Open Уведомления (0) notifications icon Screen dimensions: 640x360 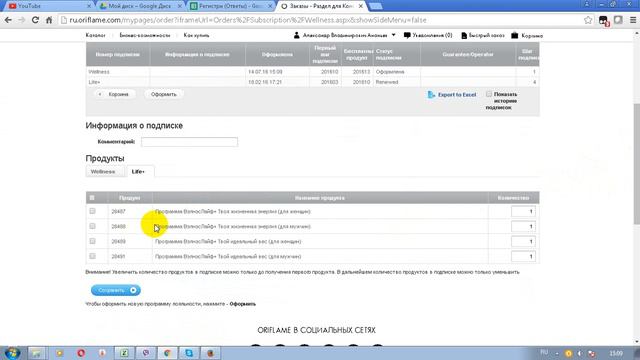click(x=428, y=36)
